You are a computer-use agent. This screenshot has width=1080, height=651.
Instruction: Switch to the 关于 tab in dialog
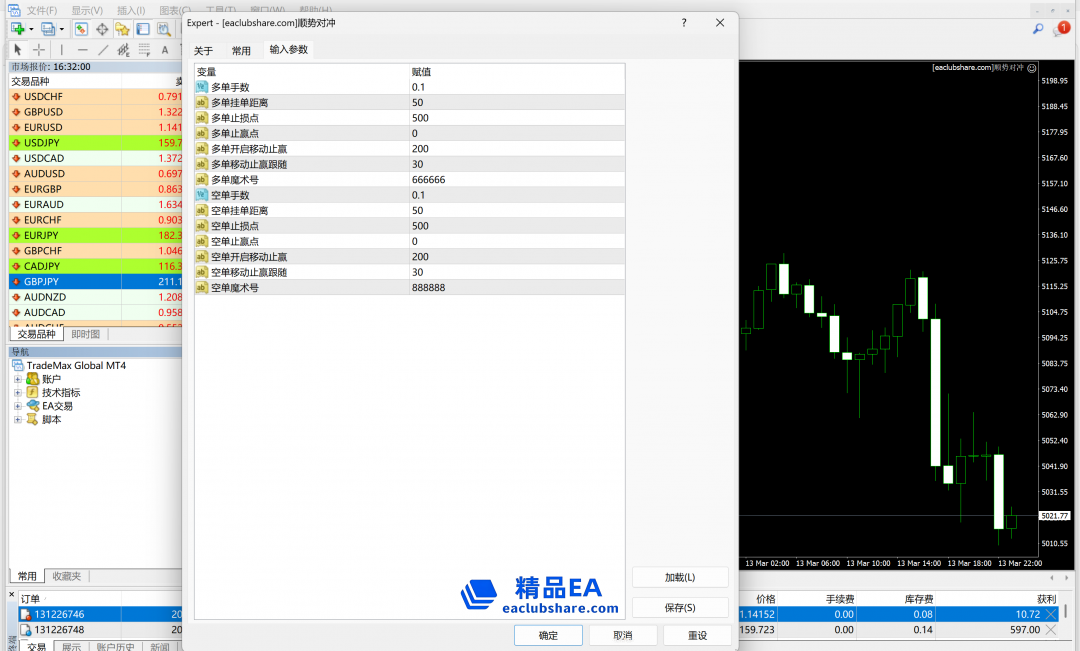203,51
